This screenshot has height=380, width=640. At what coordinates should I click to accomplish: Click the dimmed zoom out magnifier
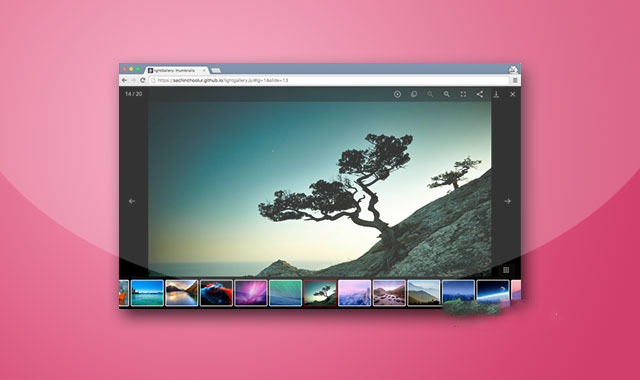click(x=430, y=94)
